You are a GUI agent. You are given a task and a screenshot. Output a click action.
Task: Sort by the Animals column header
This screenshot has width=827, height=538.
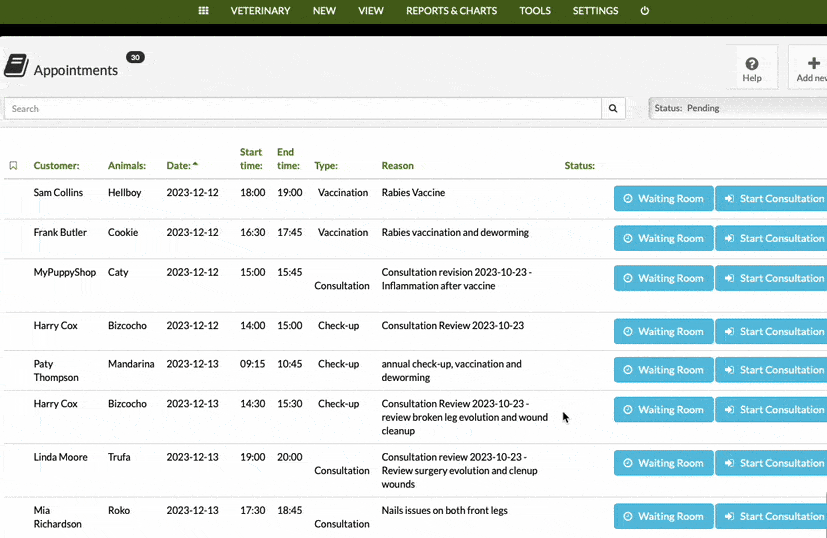pos(127,166)
